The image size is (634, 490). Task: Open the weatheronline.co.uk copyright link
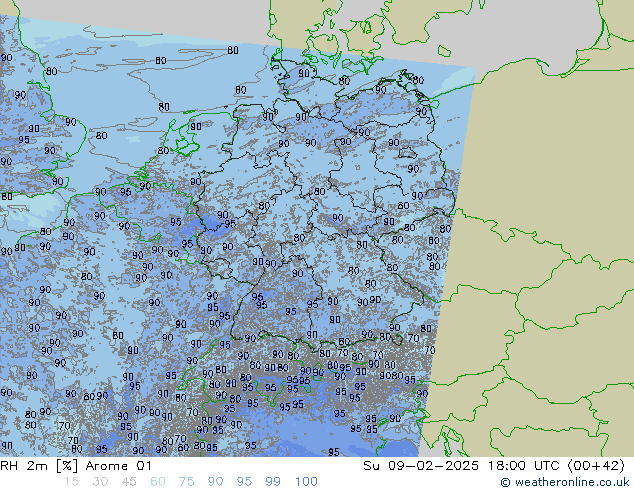point(565,482)
